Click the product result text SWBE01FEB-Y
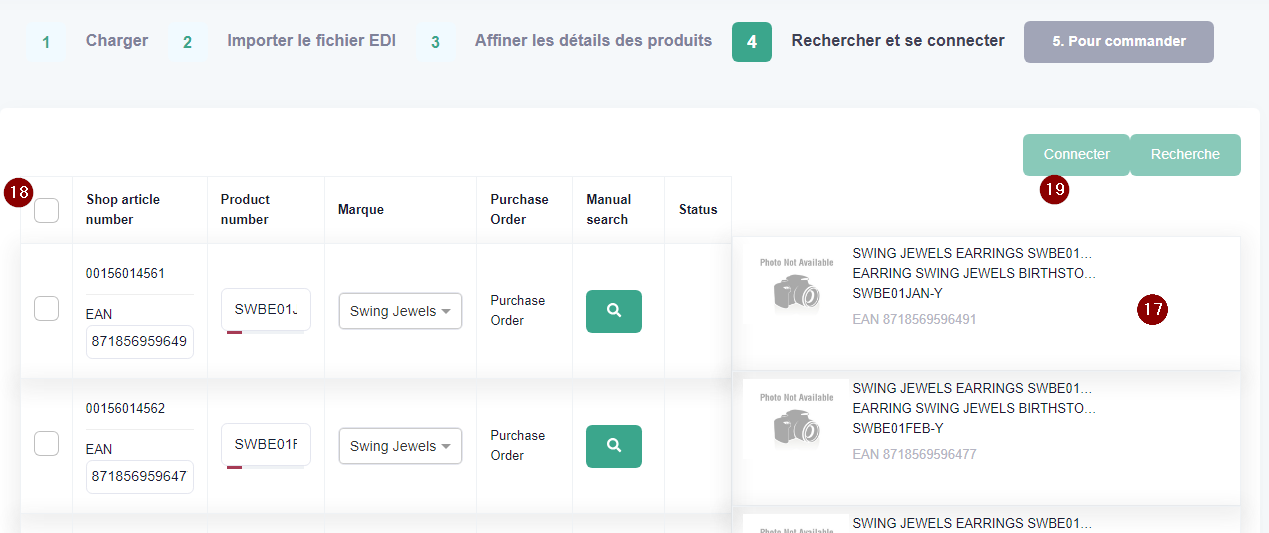Viewport: 1269px width, 533px height. pyautogui.click(x=897, y=429)
